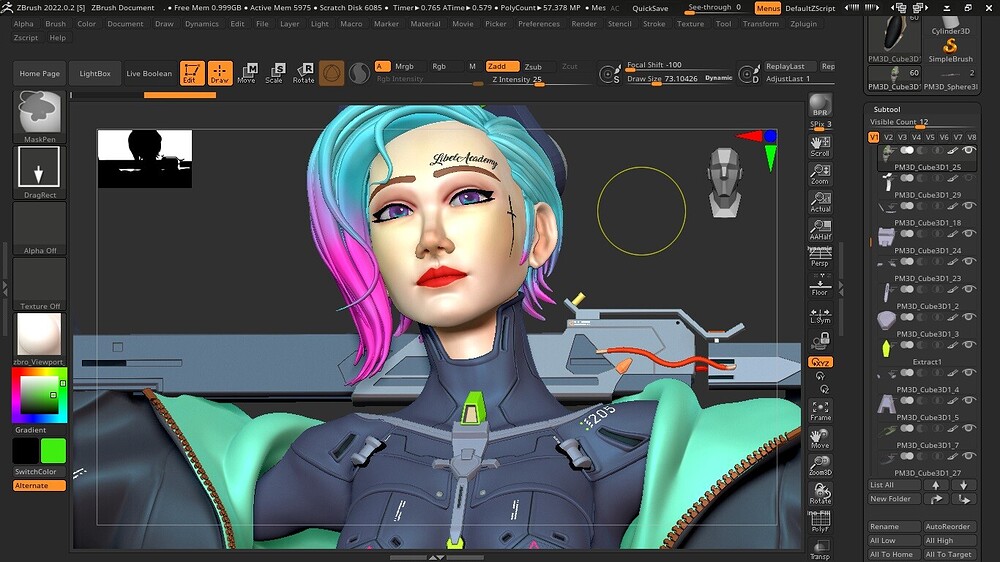This screenshot has width=1000, height=562.
Task: Click the Gizmo 3D circle icon
Action: point(331,73)
